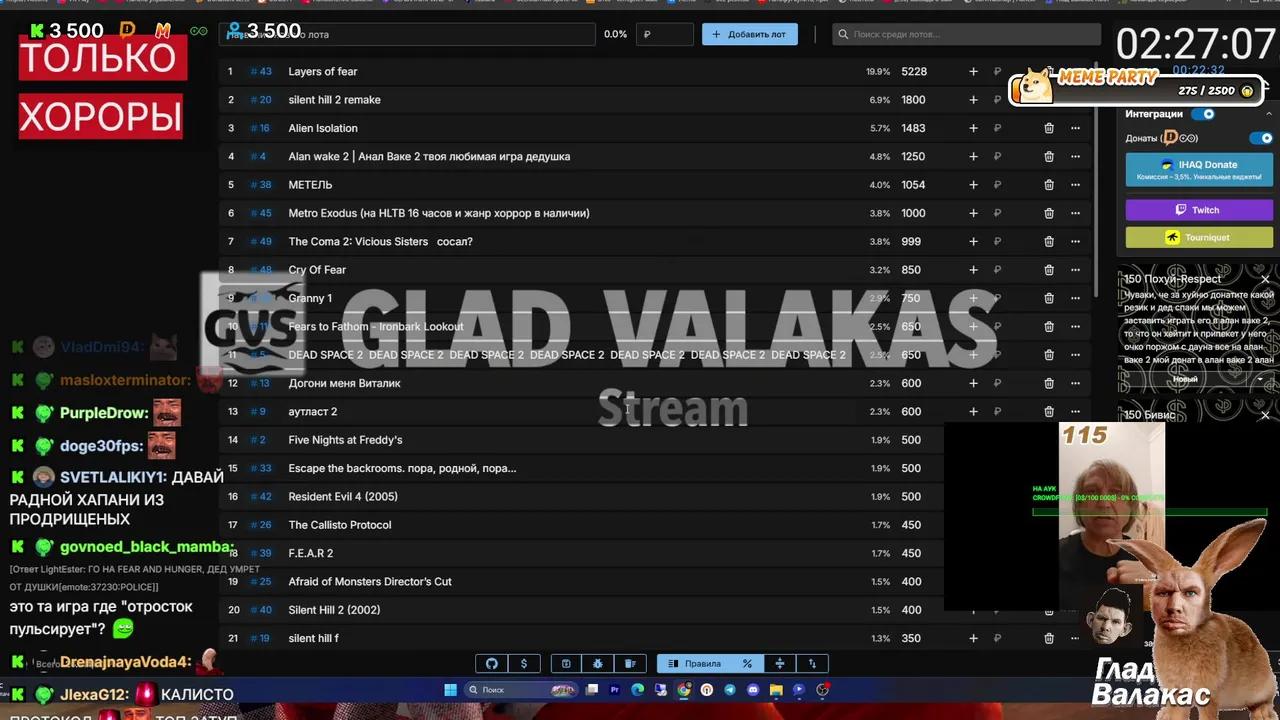Viewport: 1280px width, 720px height.
Task: Click the bug report icon
Action: (598, 664)
